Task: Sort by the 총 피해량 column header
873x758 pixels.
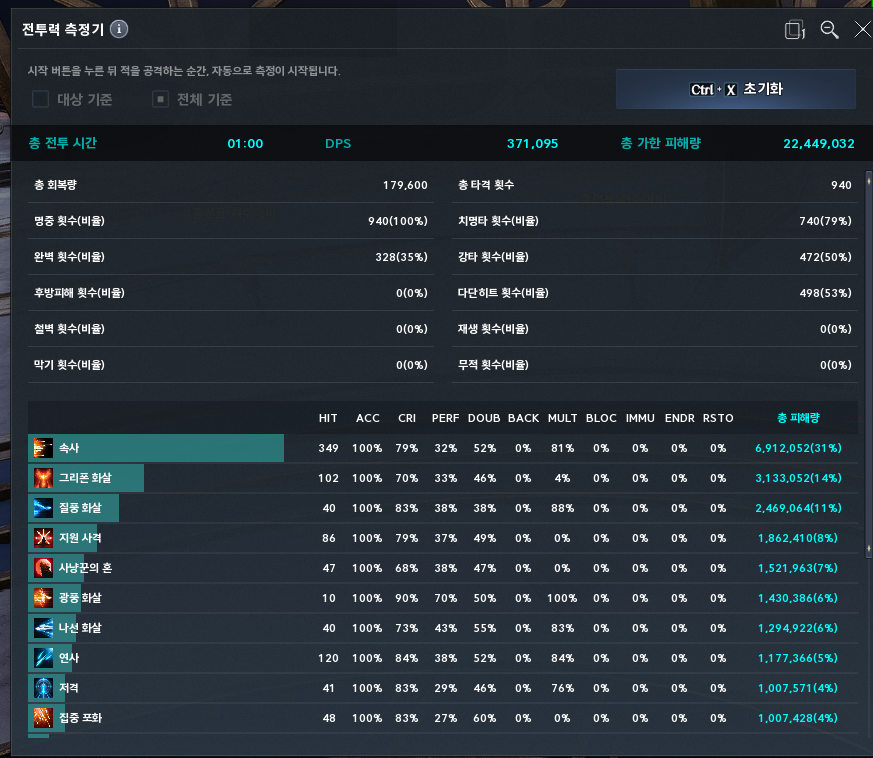Action: (x=797, y=417)
